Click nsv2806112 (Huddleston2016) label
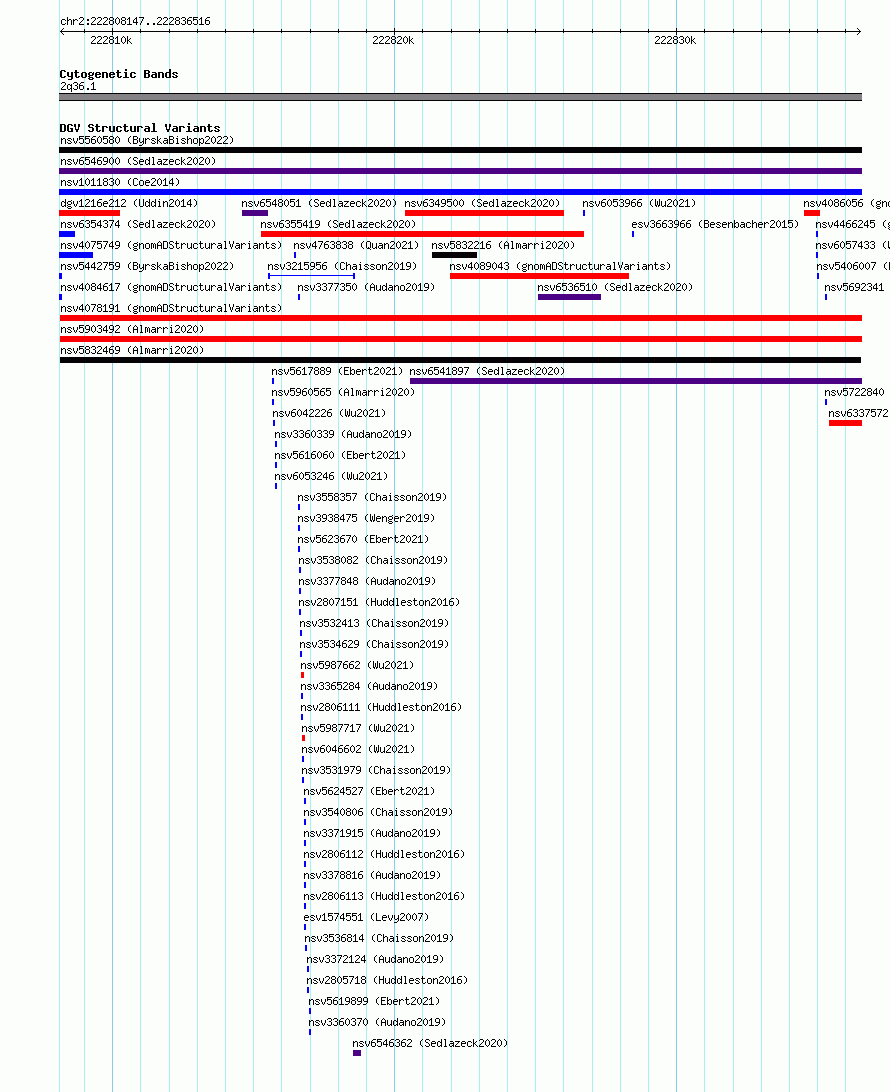 point(384,854)
